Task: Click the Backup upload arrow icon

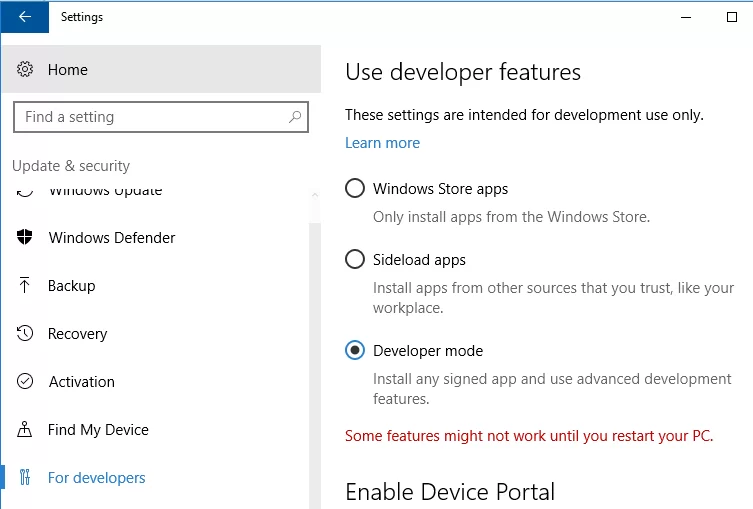Action: click(x=24, y=285)
